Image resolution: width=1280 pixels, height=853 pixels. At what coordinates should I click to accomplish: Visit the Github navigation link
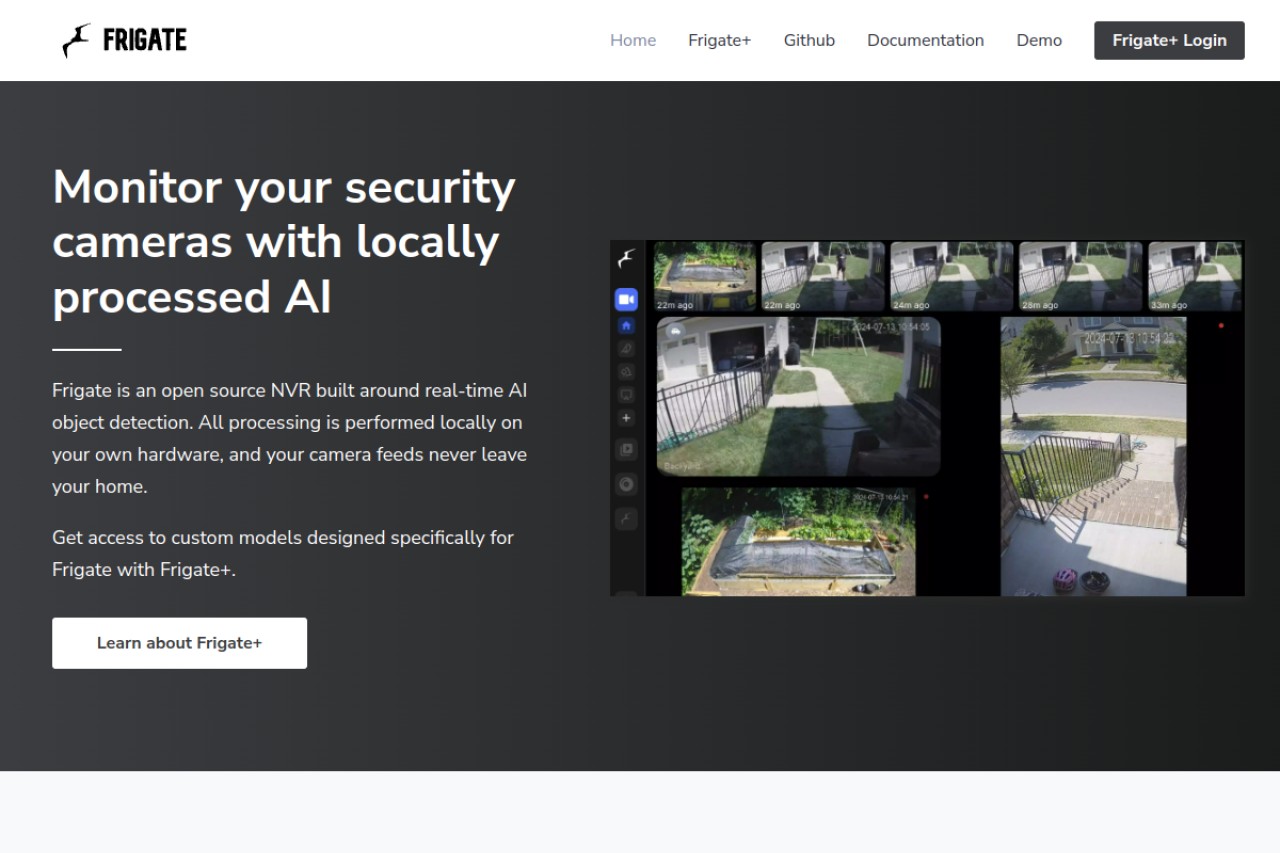pyautogui.click(x=809, y=40)
